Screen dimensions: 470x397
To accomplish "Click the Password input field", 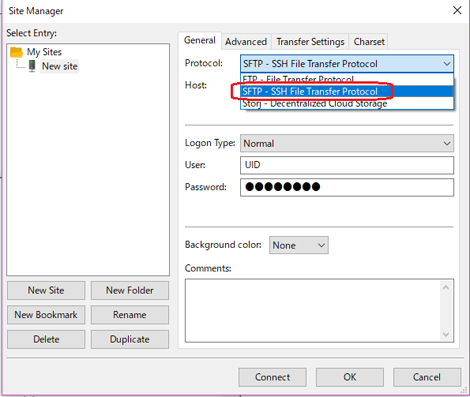I will pyautogui.click(x=347, y=187).
